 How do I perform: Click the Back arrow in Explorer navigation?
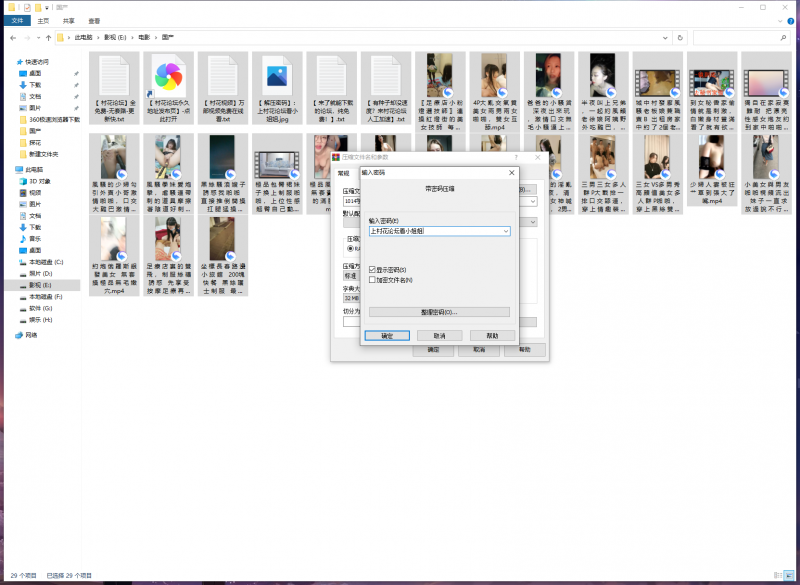point(10,38)
